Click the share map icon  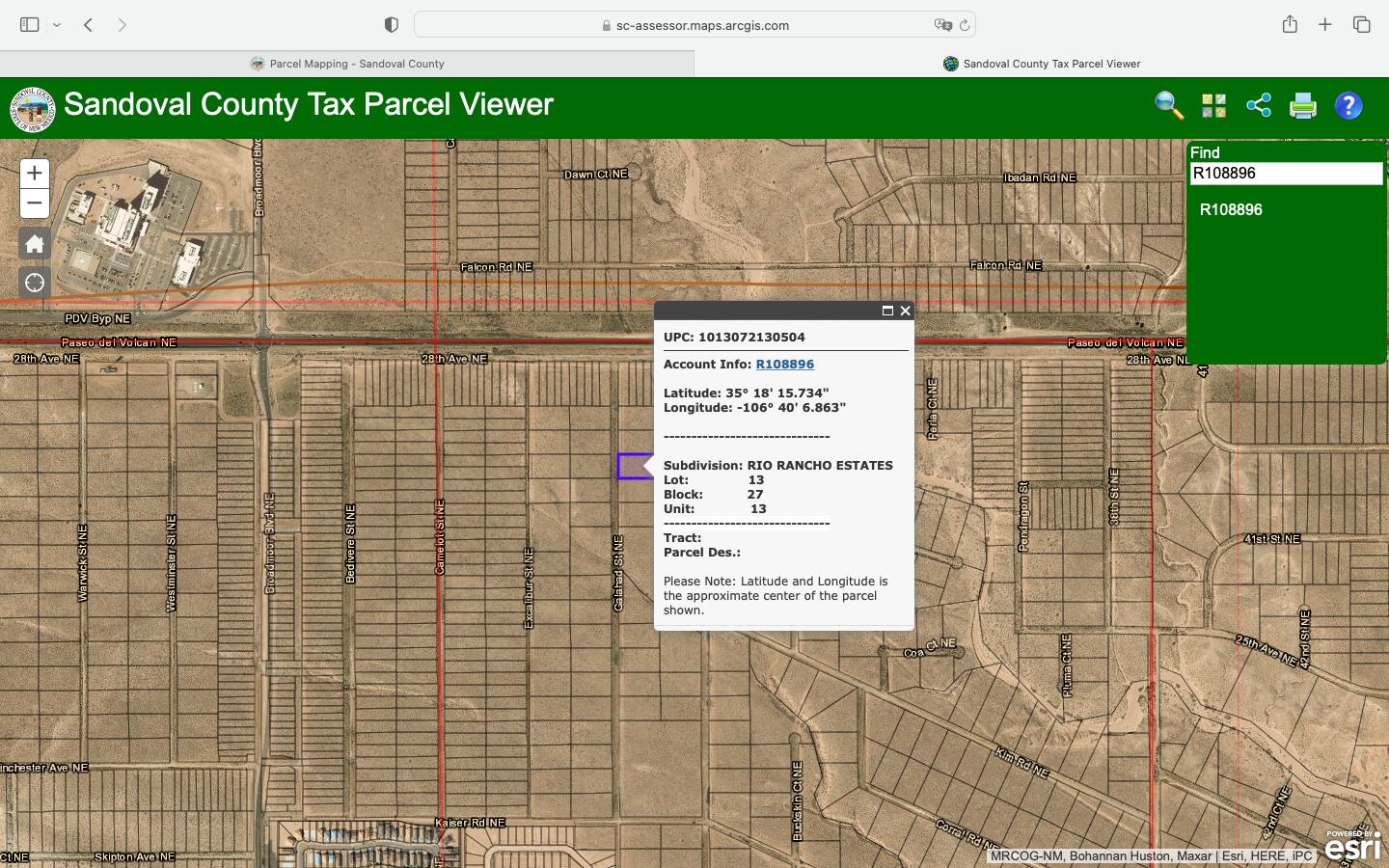pos(1259,105)
